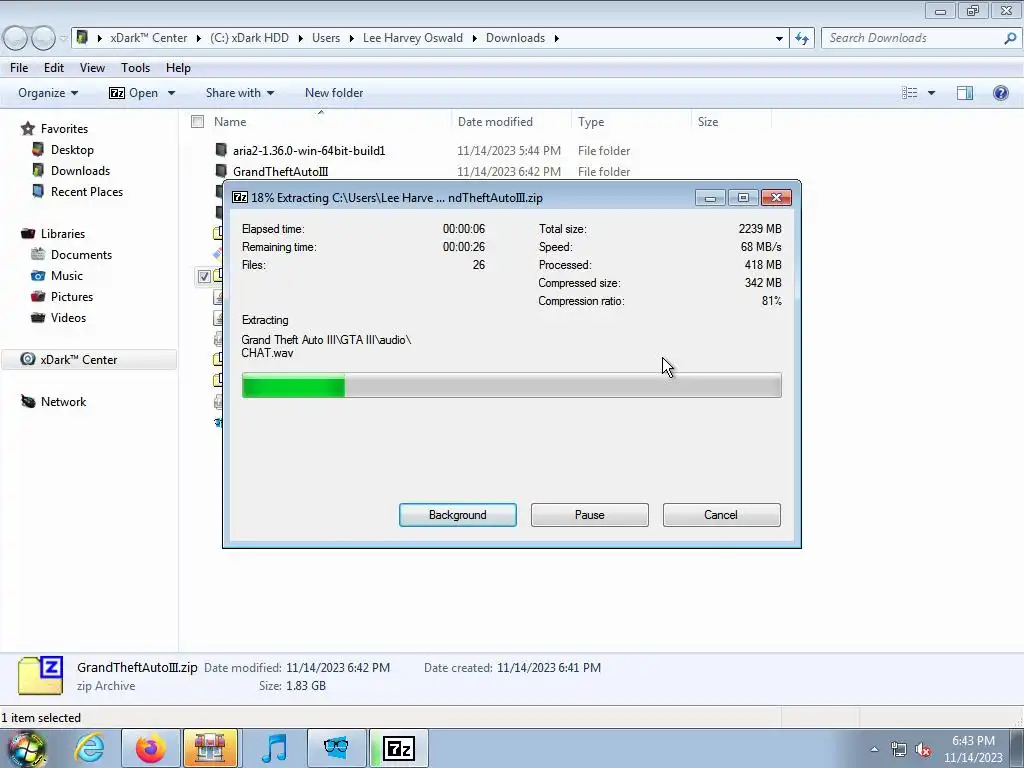Open the music note app on taskbar
The image size is (1024, 768).
click(274, 748)
